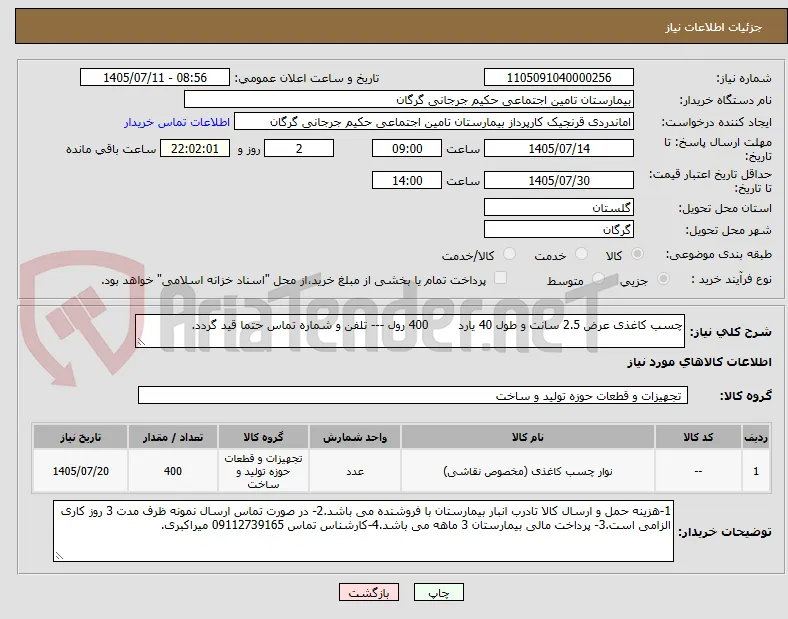Open the اطلاعات تماس خریدار link
Viewport: 788px width, 619px height.
177,122
